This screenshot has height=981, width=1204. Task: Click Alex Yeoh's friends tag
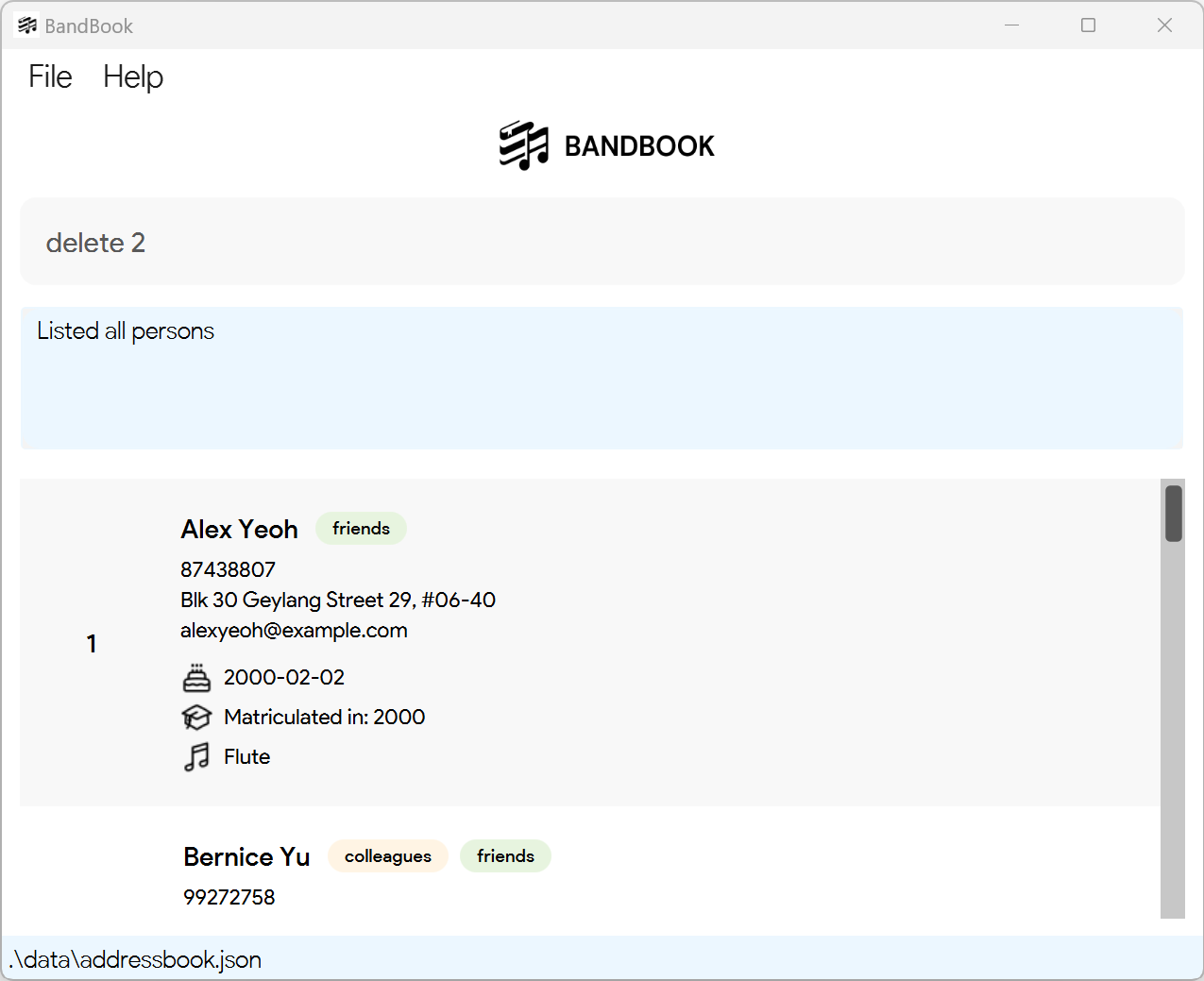(361, 529)
